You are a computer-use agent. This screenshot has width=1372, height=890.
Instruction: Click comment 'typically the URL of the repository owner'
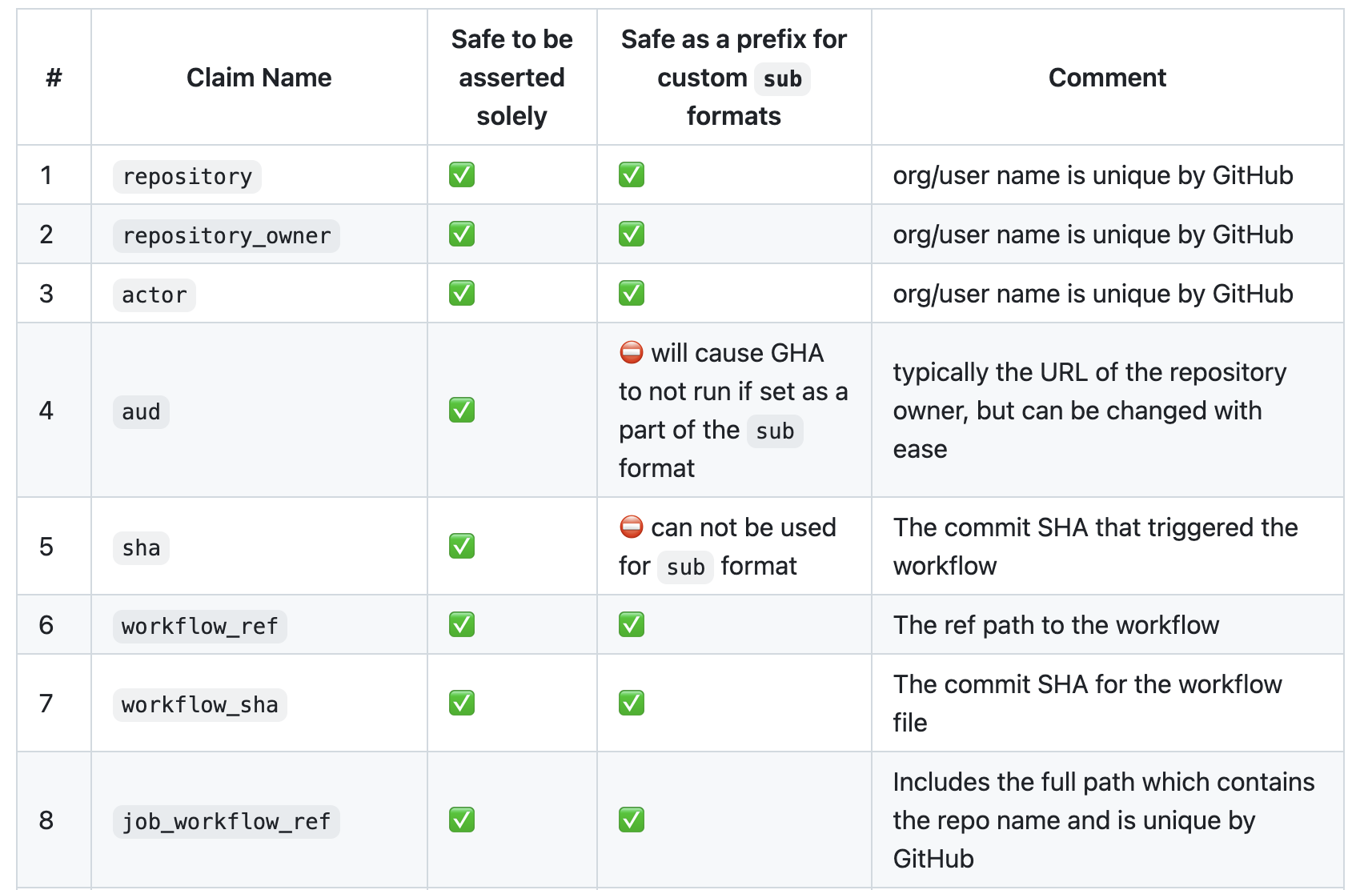pyautogui.click(x=1089, y=391)
